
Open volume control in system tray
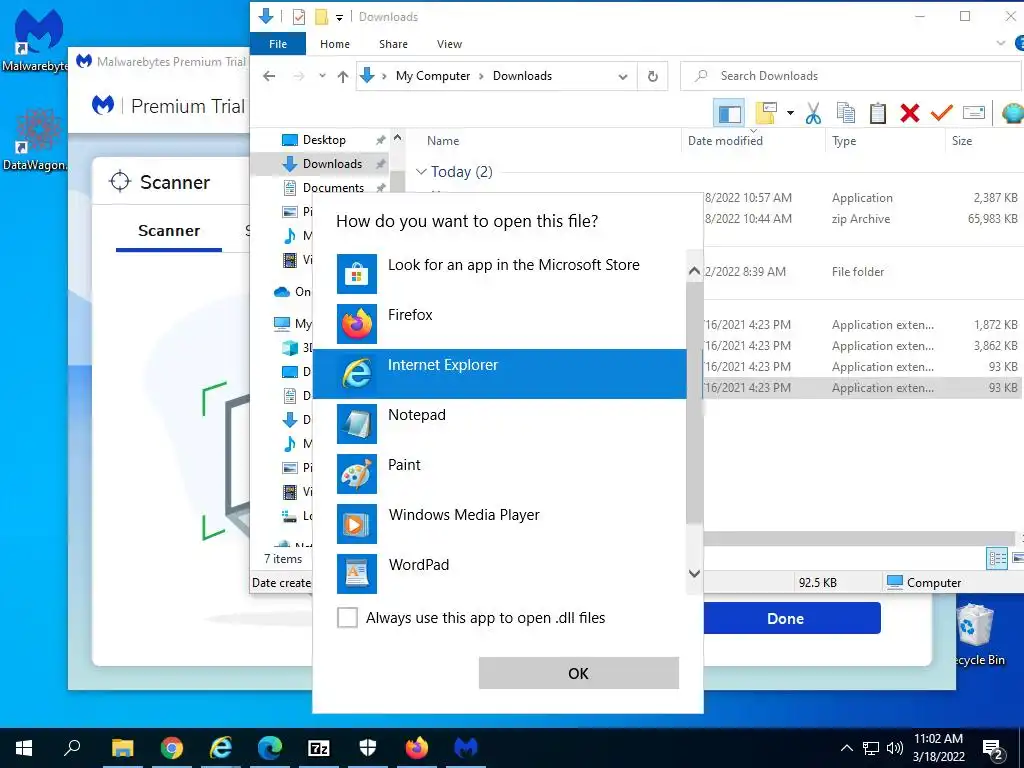coord(894,748)
